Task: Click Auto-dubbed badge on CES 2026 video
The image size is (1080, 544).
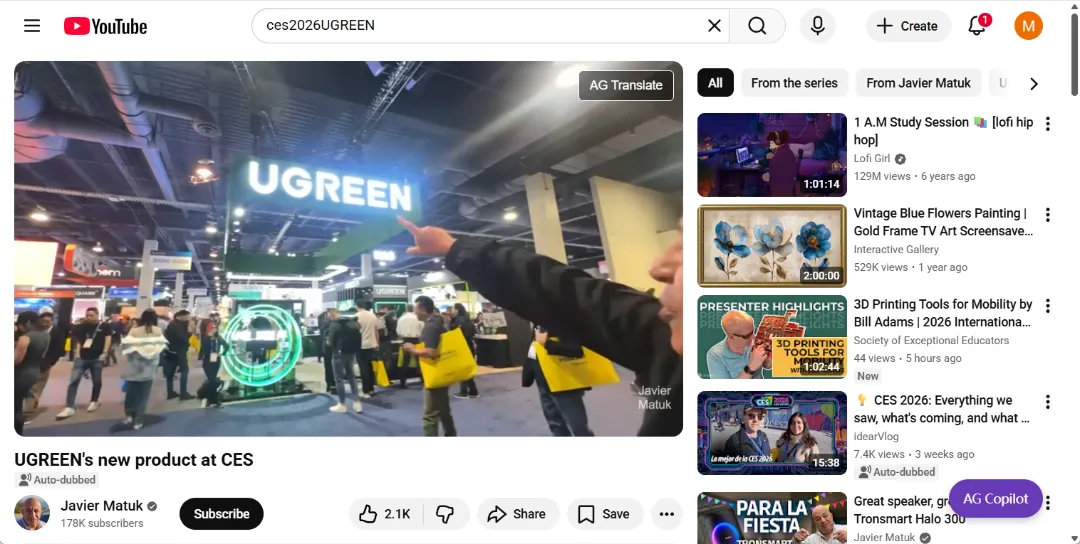Action: pyautogui.click(x=896, y=472)
